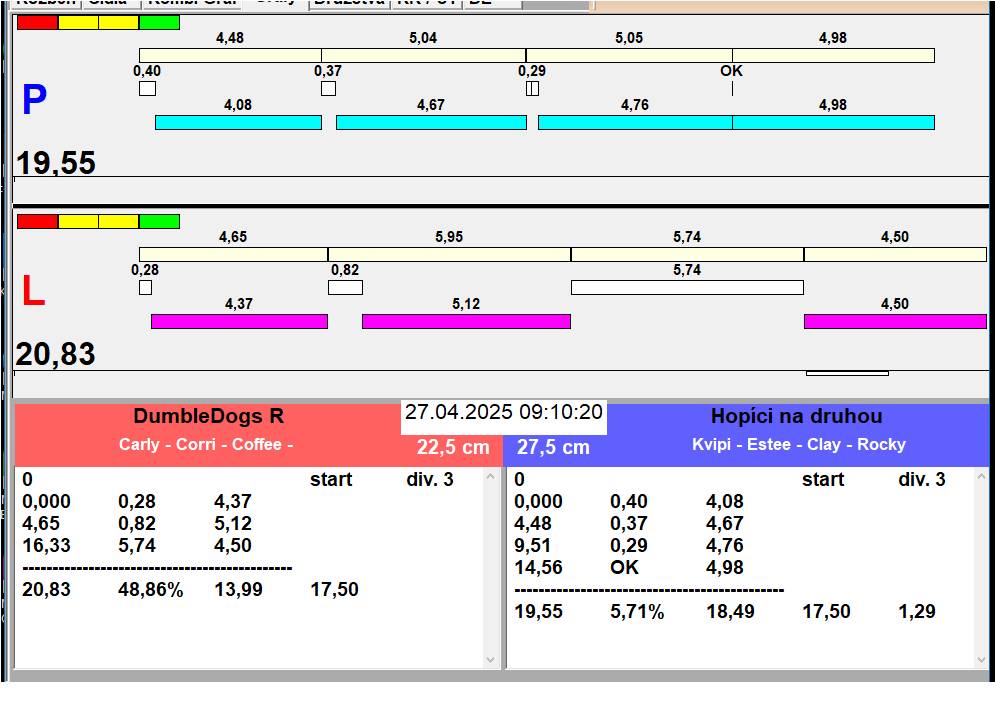Click the green start light in lane L
The width and height of the screenshot is (995, 716).
click(159, 221)
